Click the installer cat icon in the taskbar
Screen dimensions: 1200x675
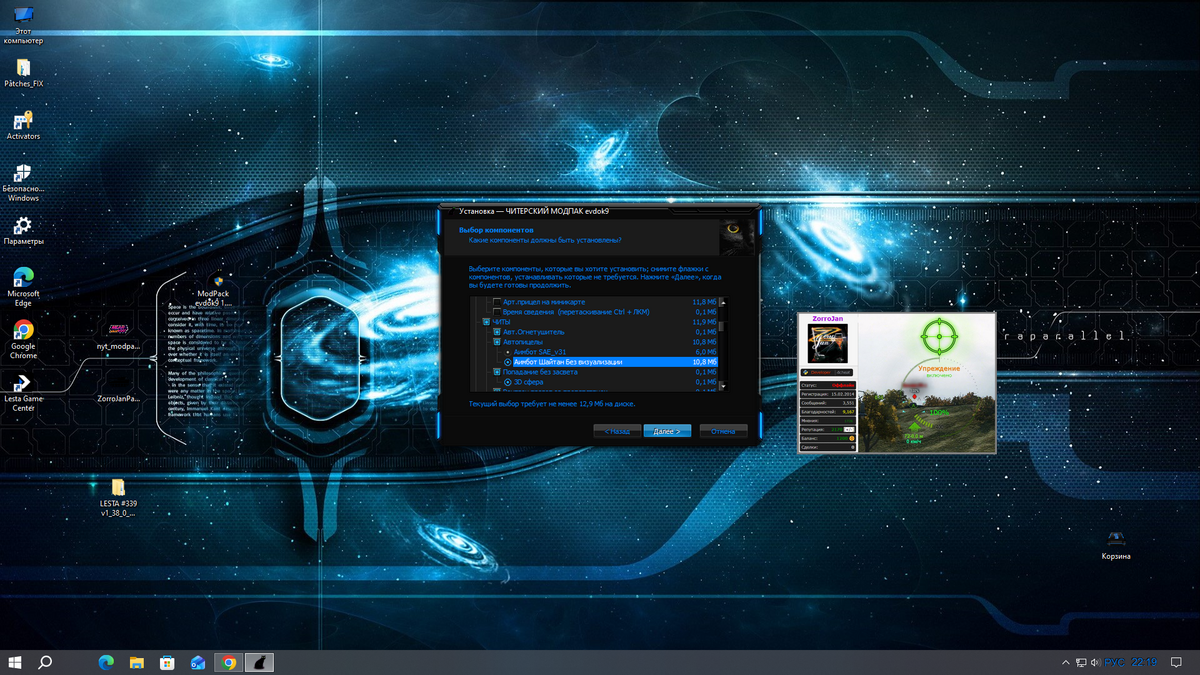tap(259, 662)
